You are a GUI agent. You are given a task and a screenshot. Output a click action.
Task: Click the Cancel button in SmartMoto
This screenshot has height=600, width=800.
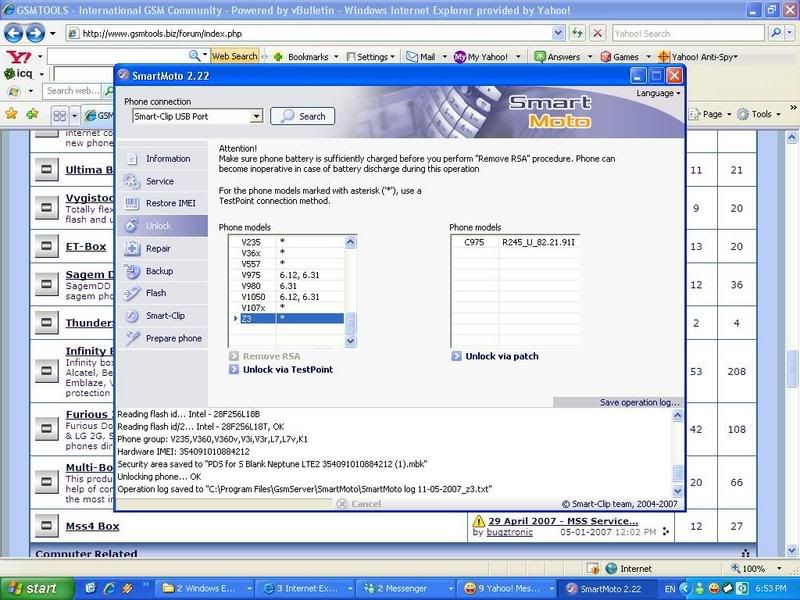coord(359,504)
